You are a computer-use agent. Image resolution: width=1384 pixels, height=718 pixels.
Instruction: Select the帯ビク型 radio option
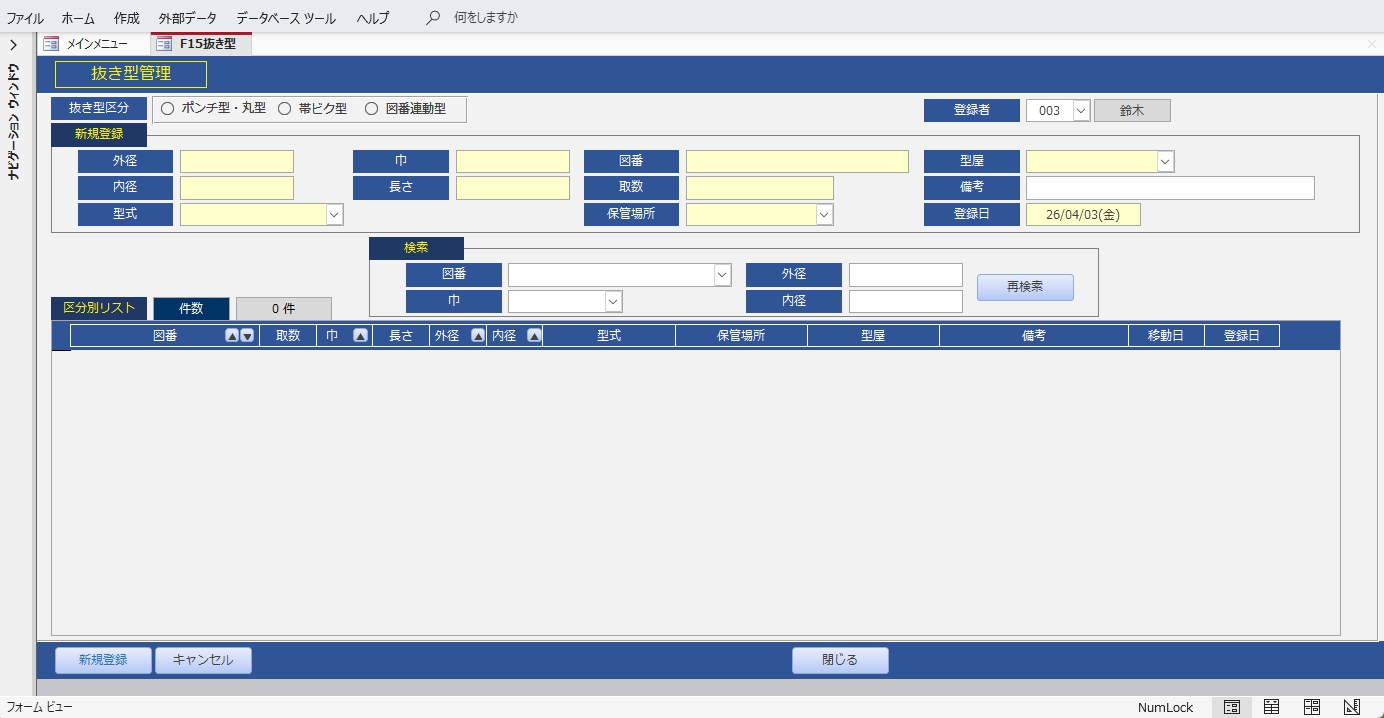point(285,109)
